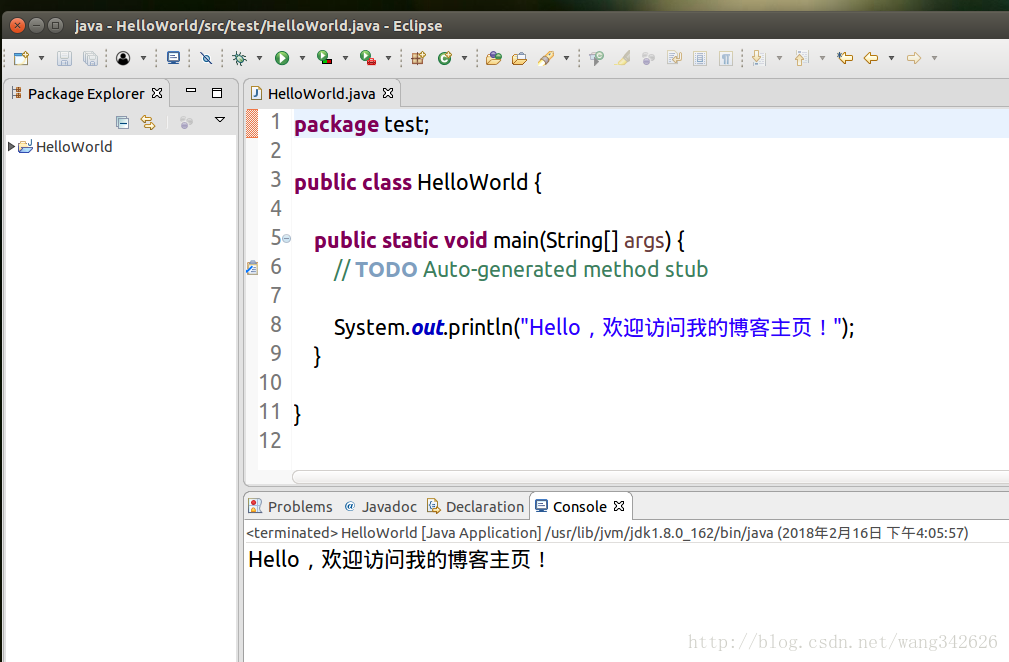This screenshot has height=662, width=1009.
Task: Toggle Word Wrap toolbar icon
Action: pyautogui.click(x=674, y=59)
